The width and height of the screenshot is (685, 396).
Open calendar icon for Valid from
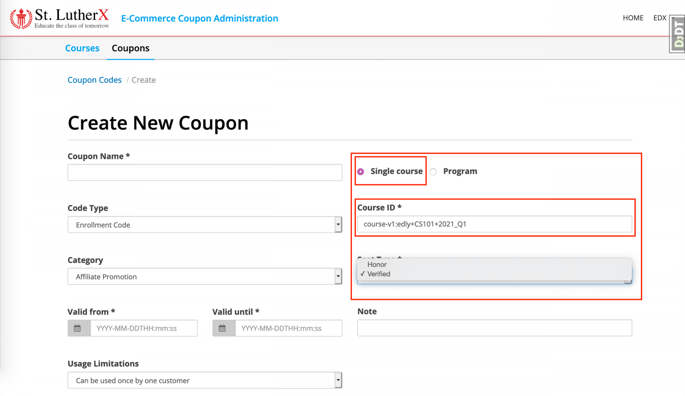tap(79, 328)
